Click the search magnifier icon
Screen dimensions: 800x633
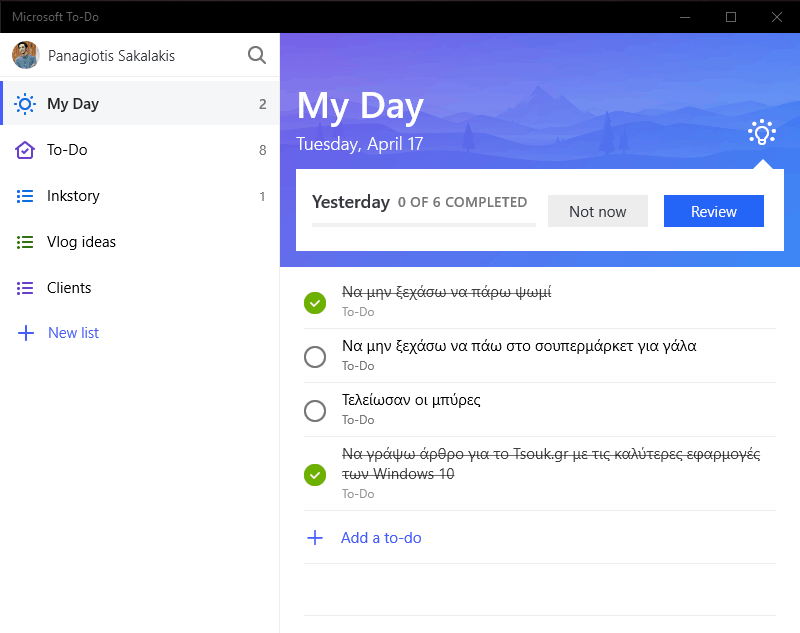(x=257, y=55)
